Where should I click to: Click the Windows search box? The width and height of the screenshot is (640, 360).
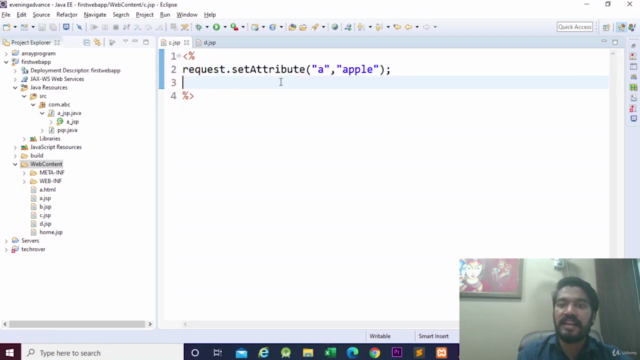[x=102, y=353]
